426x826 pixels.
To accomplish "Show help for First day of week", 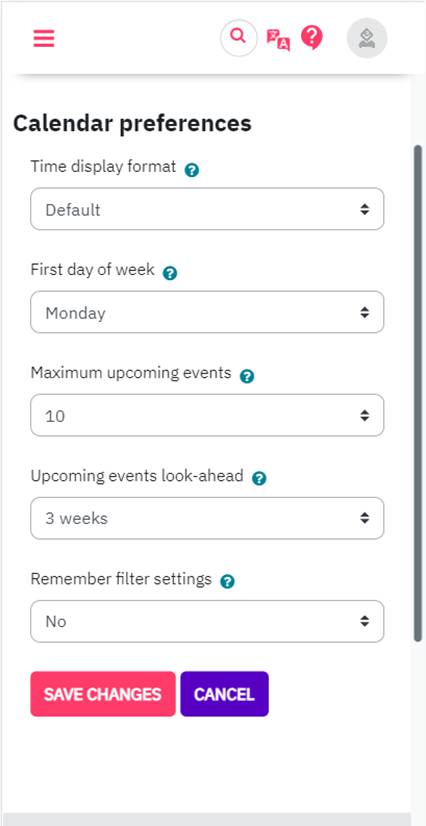I will pyautogui.click(x=170, y=273).
